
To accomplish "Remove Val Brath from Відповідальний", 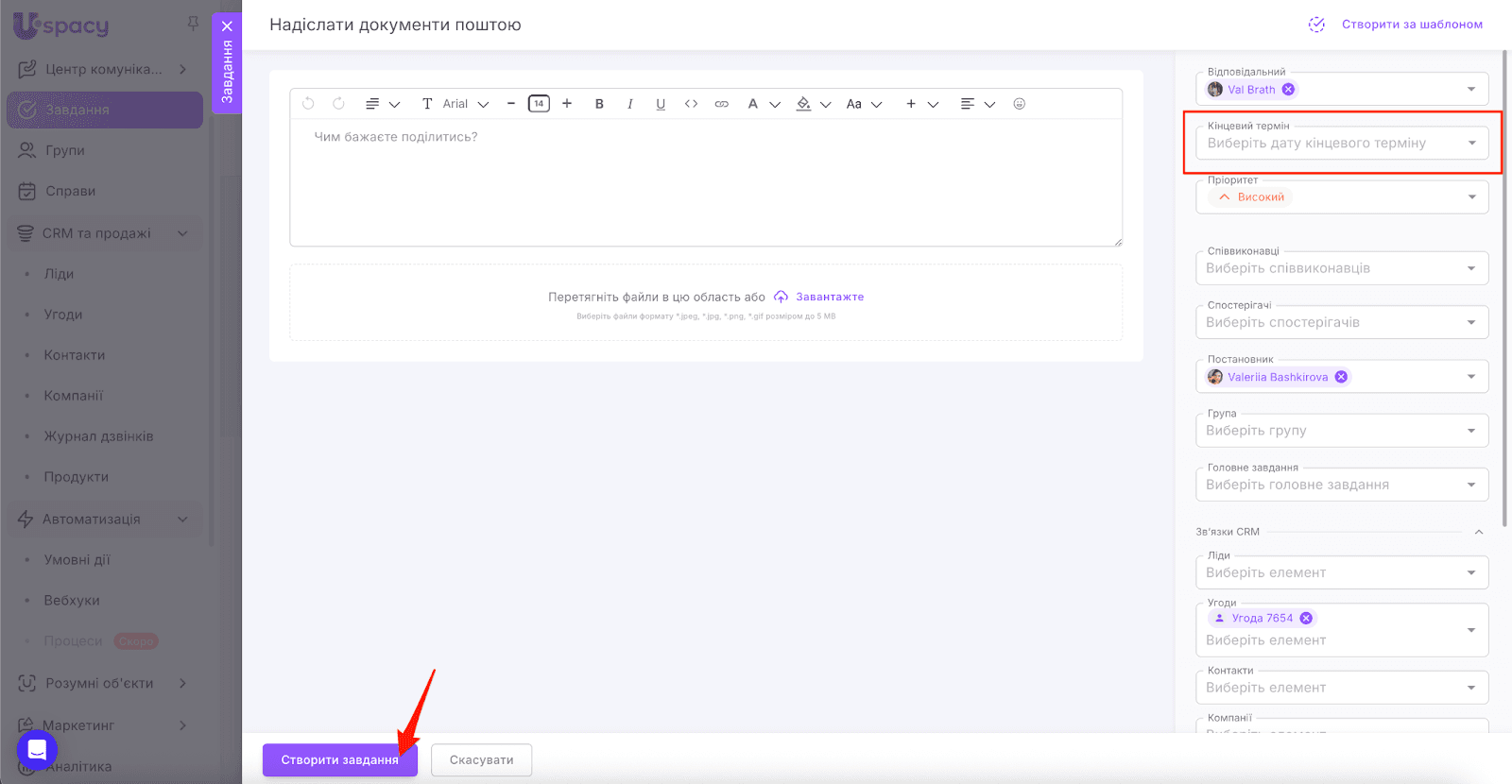I will [x=1288, y=89].
